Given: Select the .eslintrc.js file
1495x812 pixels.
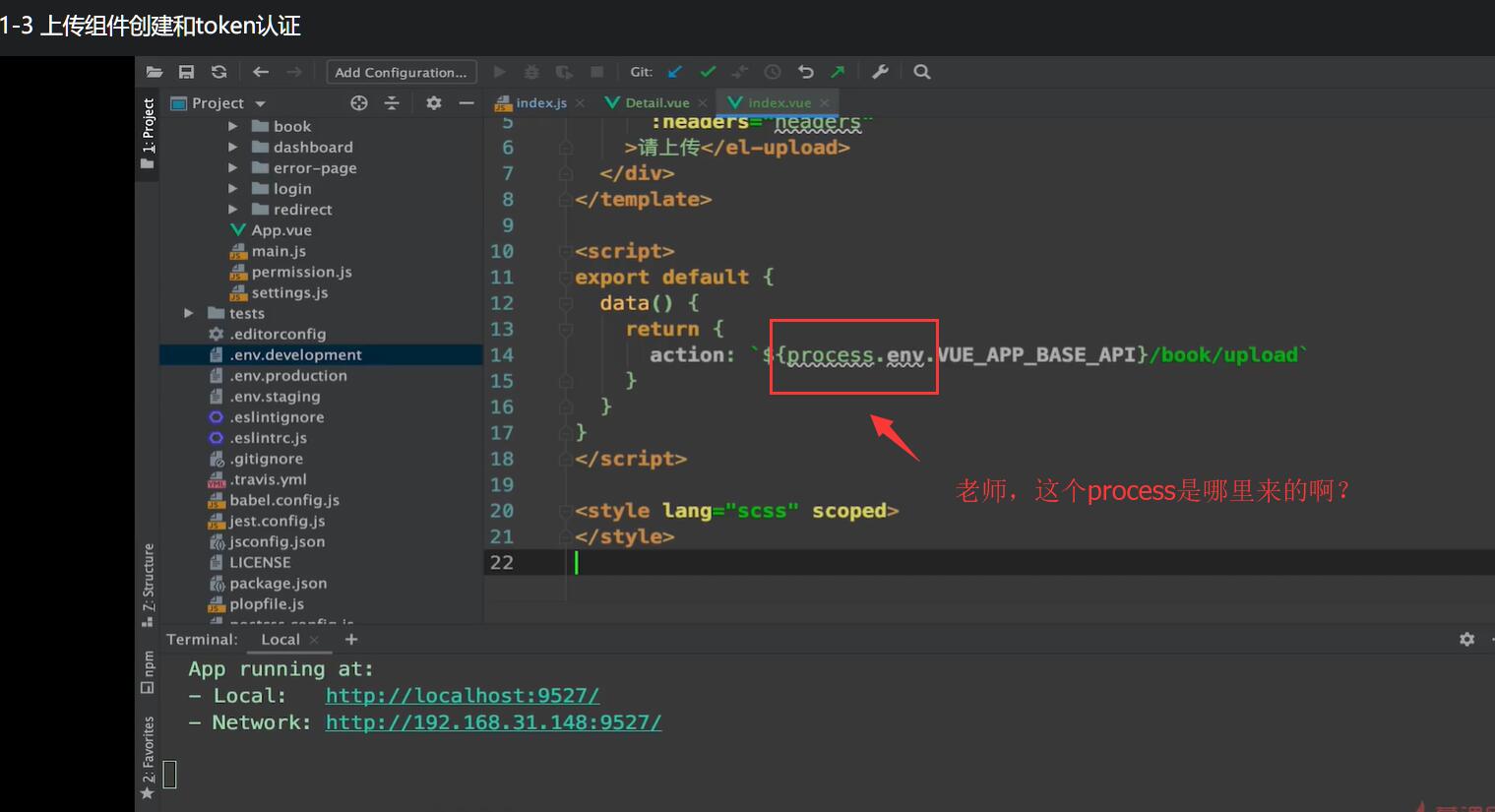Looking at the screenshot, I should tap(268, 437).
